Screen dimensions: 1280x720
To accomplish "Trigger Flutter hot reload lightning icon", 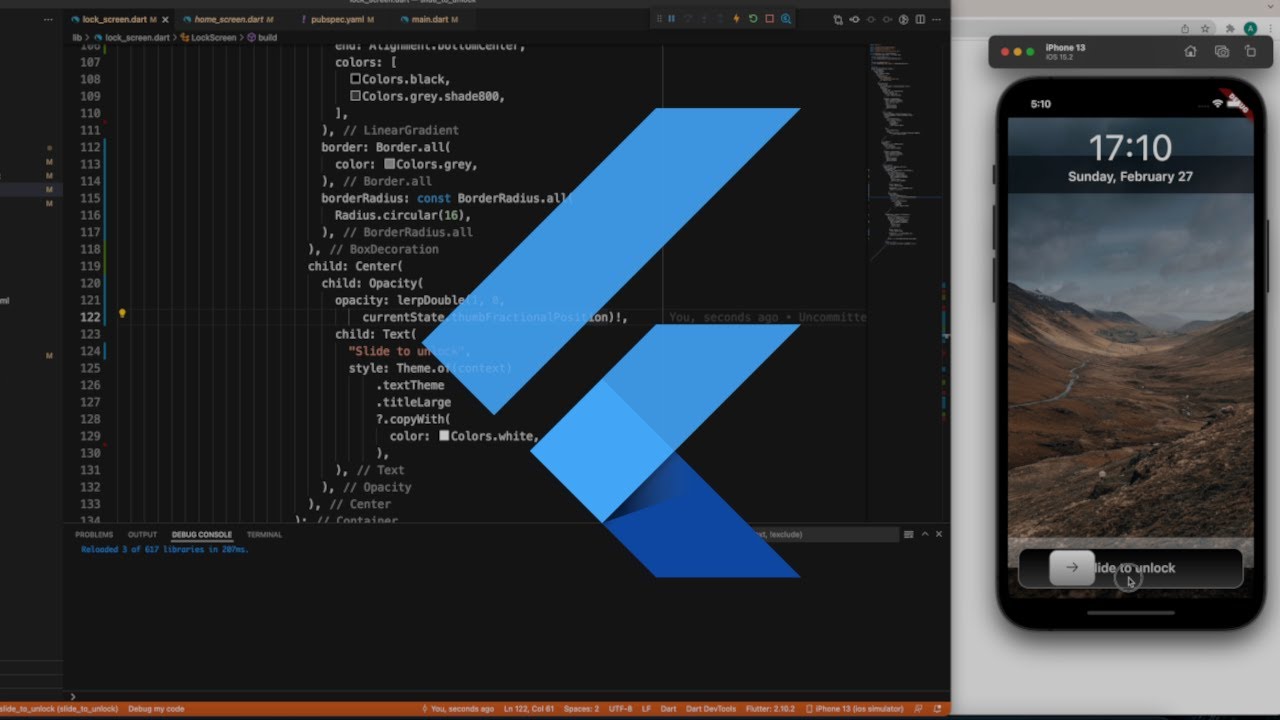I will point(737,19).
